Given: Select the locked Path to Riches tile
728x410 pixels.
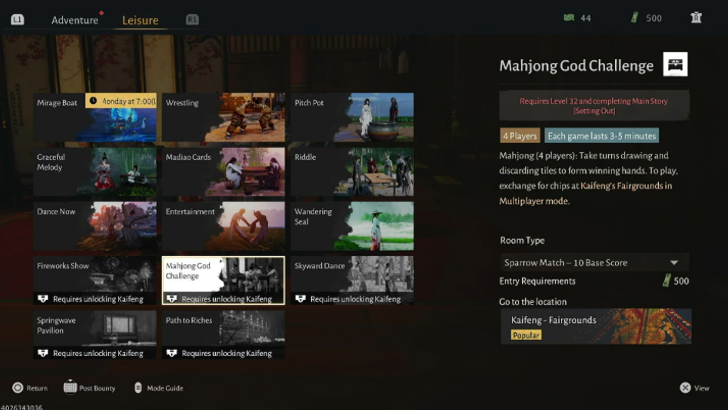Looking at the screenshot, I should (x=223, y=334).
